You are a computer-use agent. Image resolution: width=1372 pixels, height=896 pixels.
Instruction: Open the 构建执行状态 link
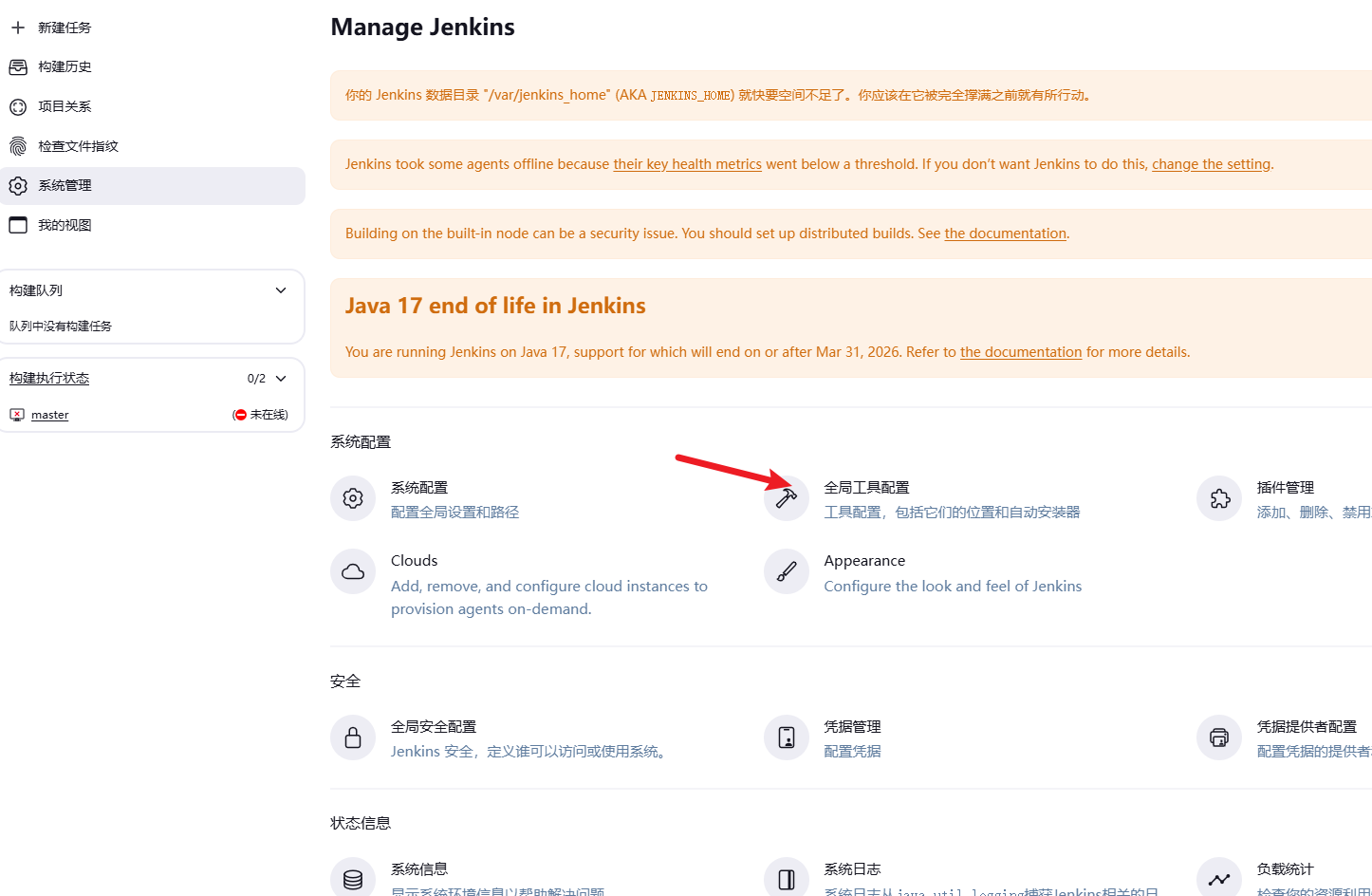click(x=49, y=379)
